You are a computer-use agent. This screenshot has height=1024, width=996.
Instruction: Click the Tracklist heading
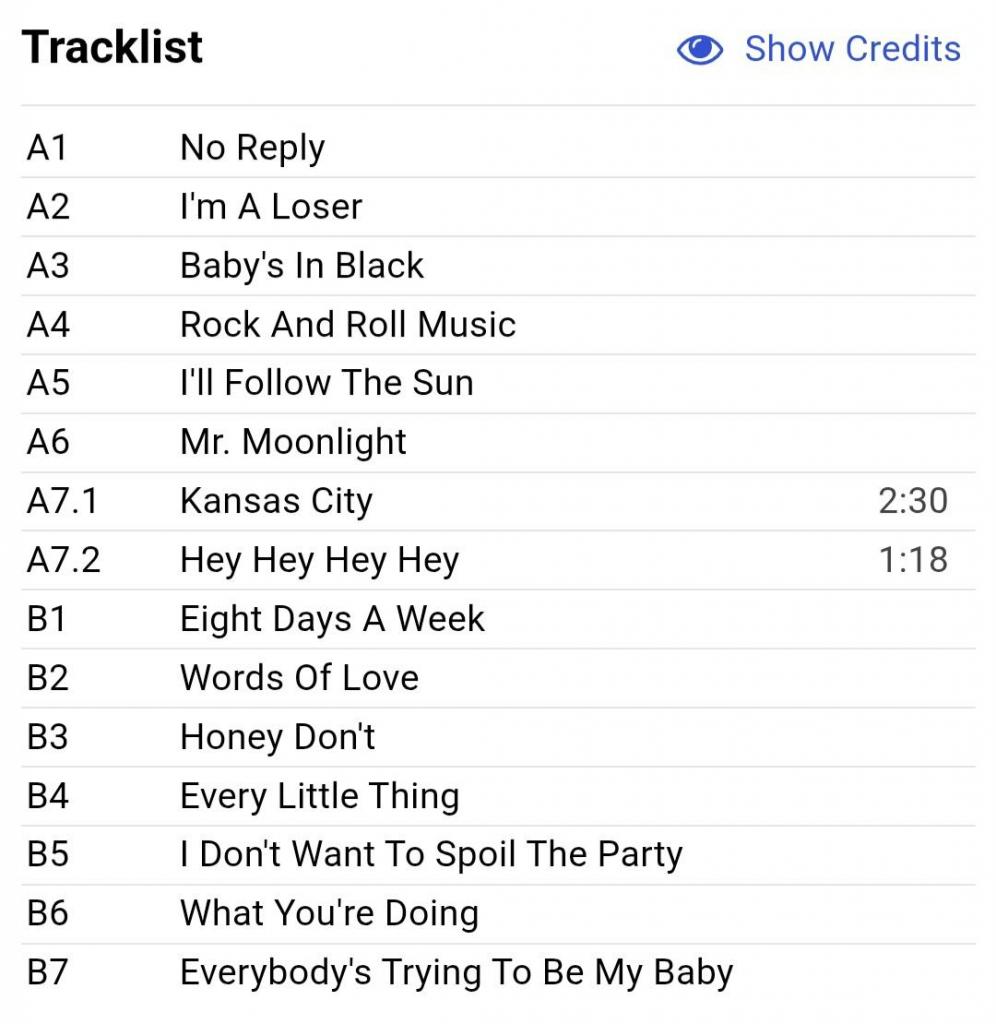pos(113,47)
